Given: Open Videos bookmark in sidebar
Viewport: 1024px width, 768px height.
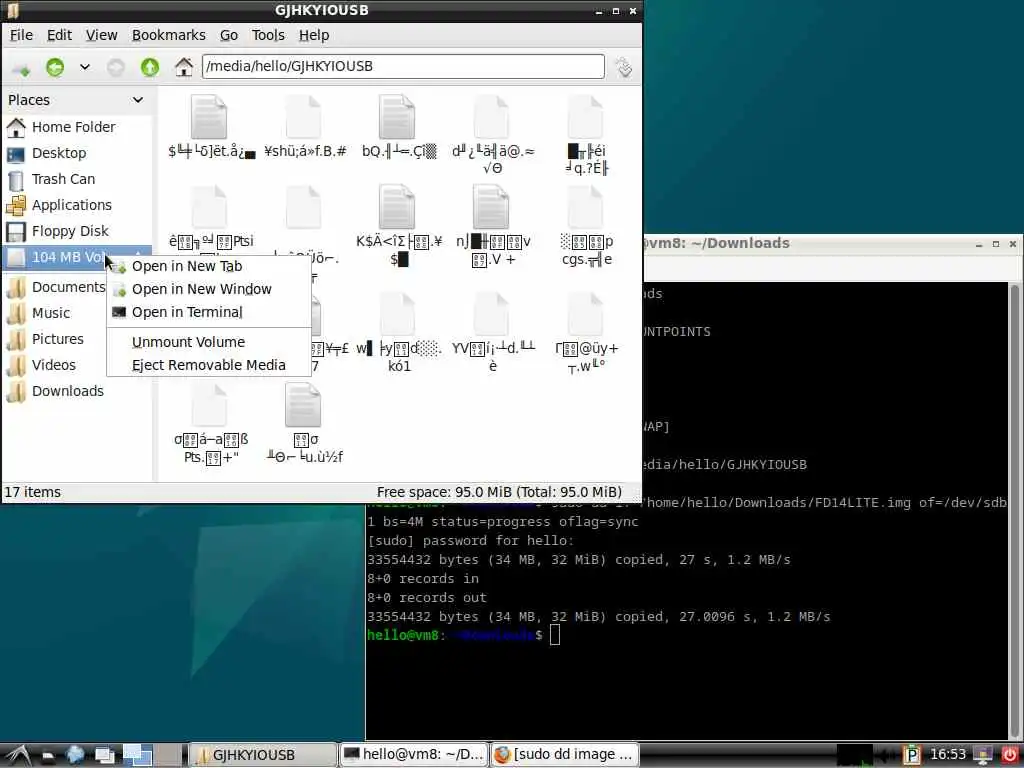Looking at the screenshot, I should tap(56, 365).
